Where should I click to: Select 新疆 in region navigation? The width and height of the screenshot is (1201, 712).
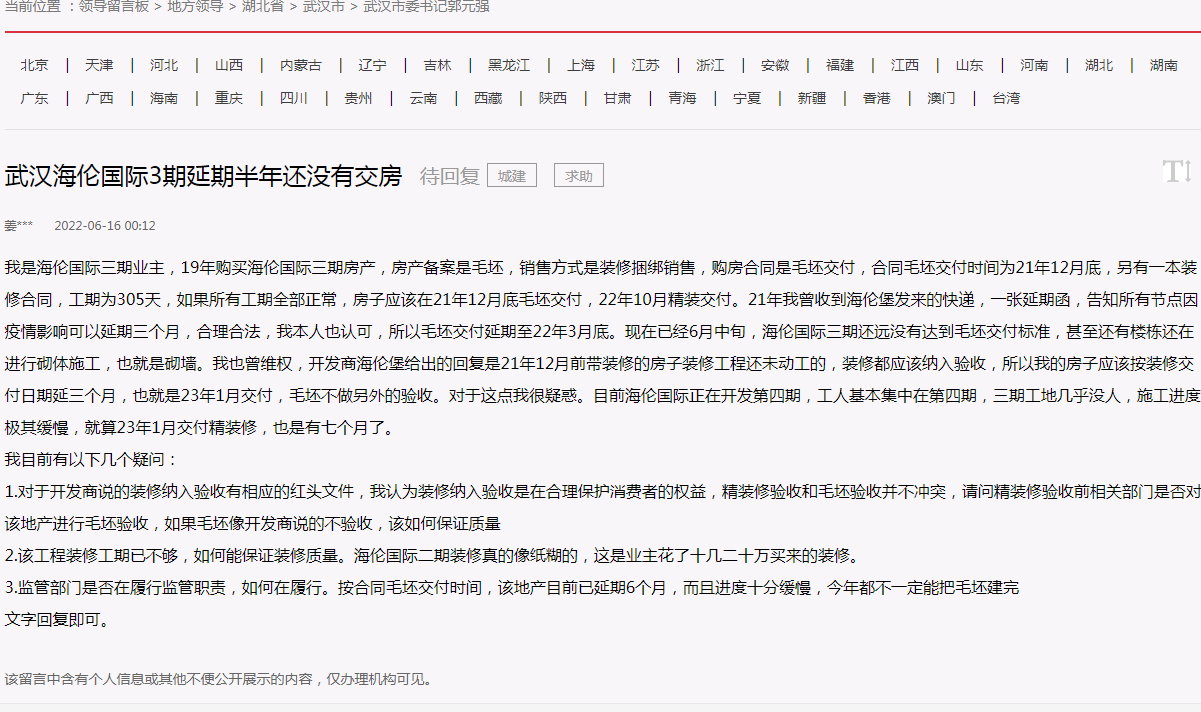(811, 99)
